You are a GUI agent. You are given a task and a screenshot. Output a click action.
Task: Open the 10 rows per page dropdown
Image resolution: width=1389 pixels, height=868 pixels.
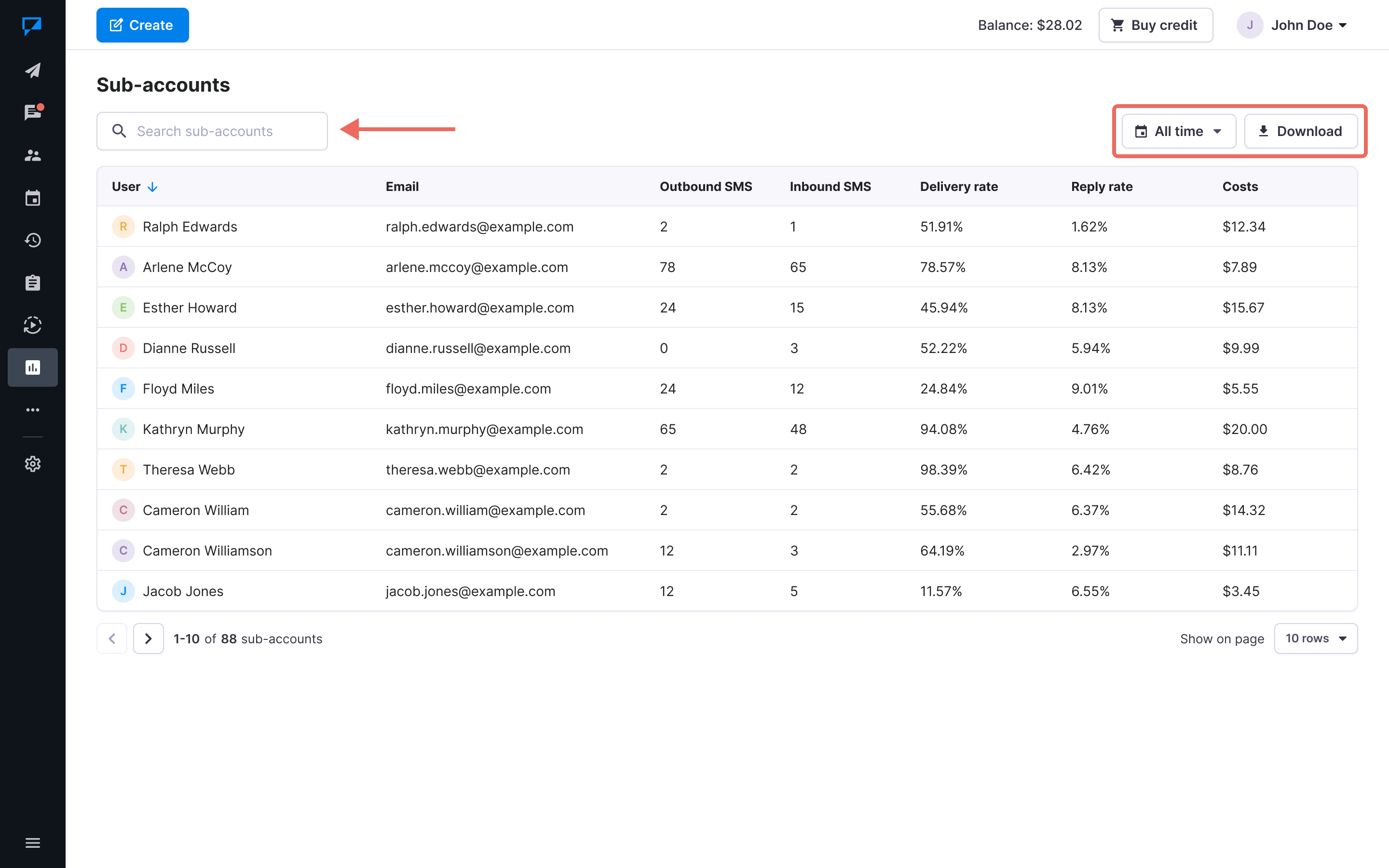1315,638
